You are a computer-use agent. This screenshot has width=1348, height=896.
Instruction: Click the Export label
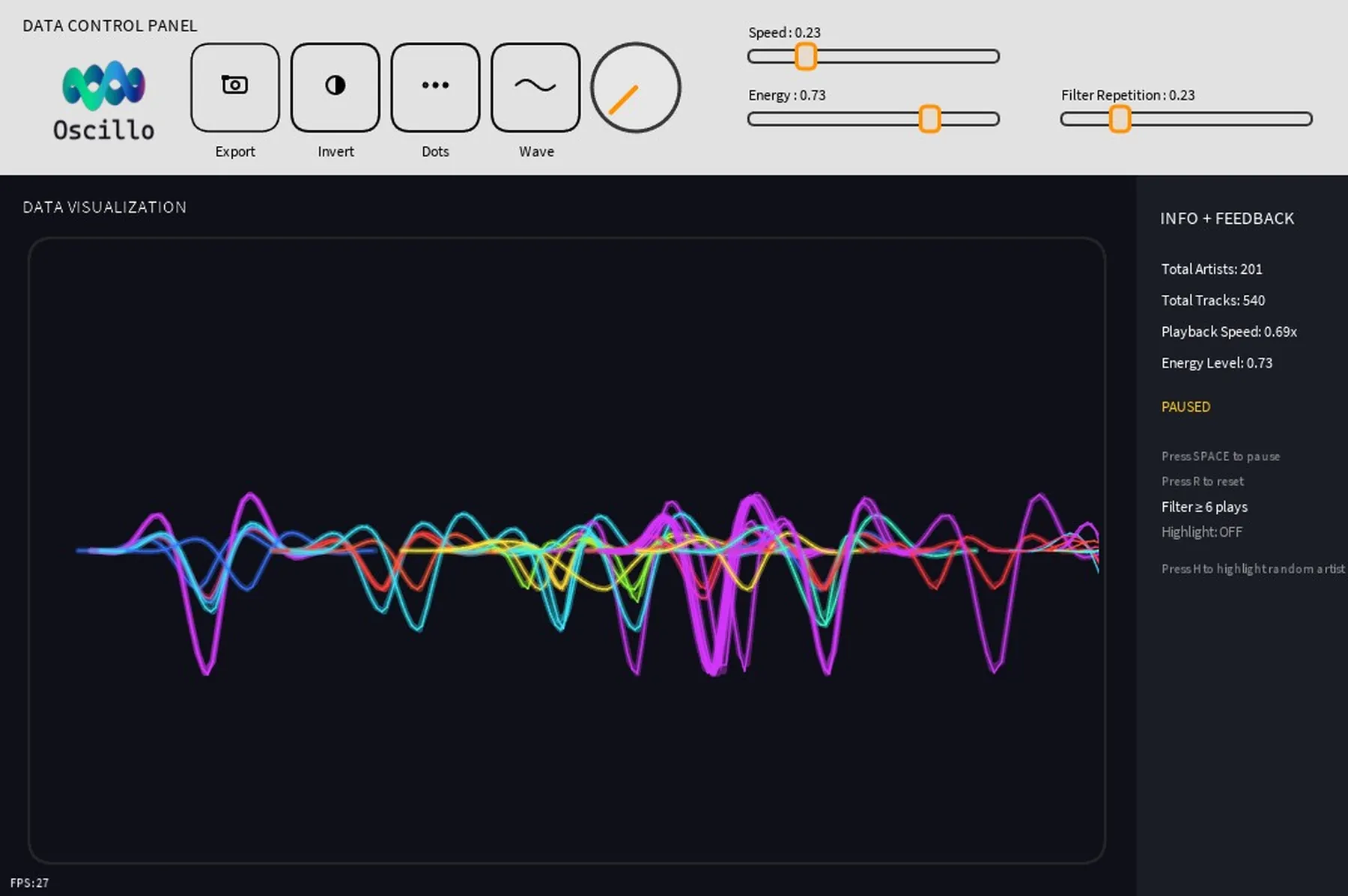(x=235, y=151)
